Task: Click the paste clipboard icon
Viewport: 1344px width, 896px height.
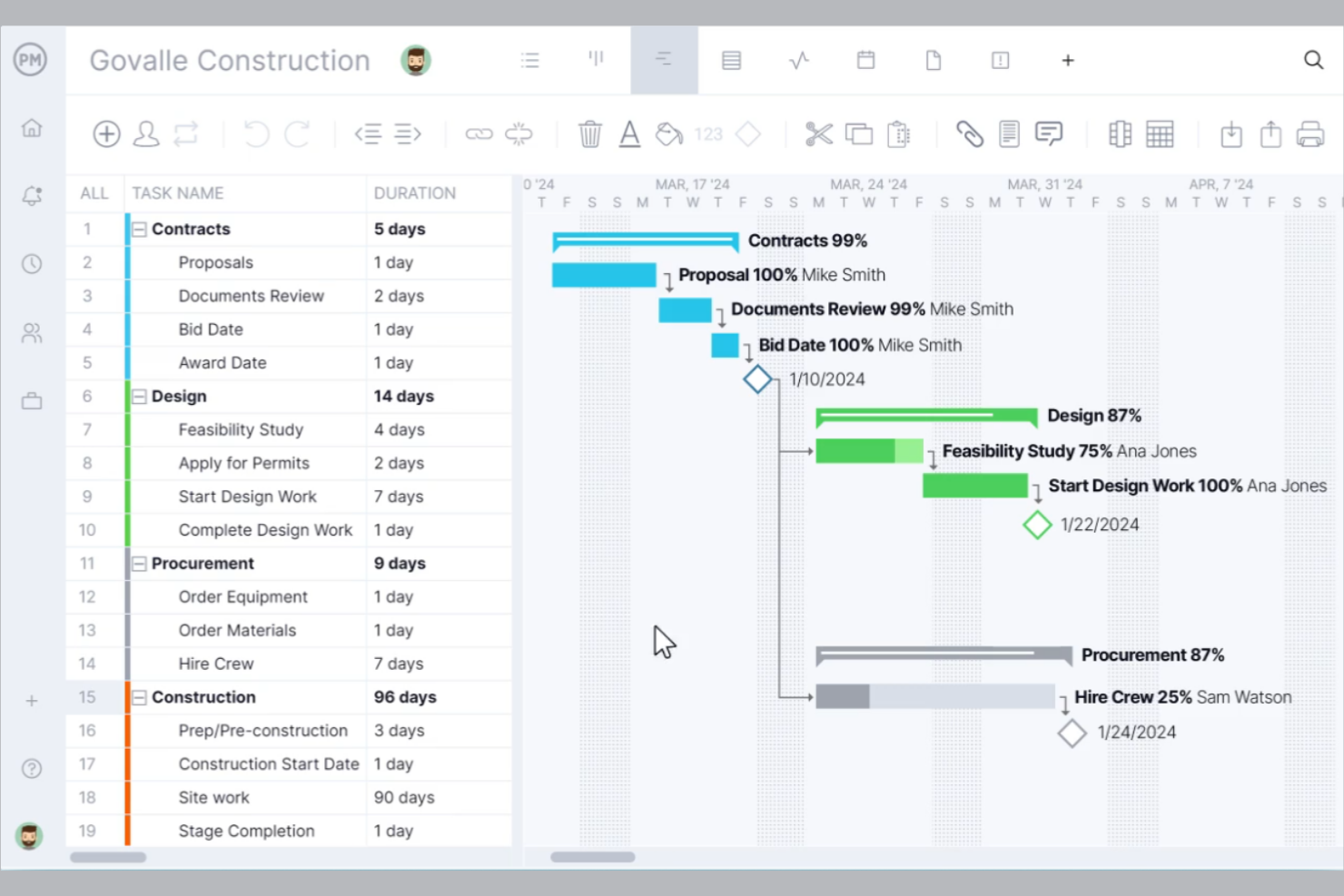Action: point(899,134)
